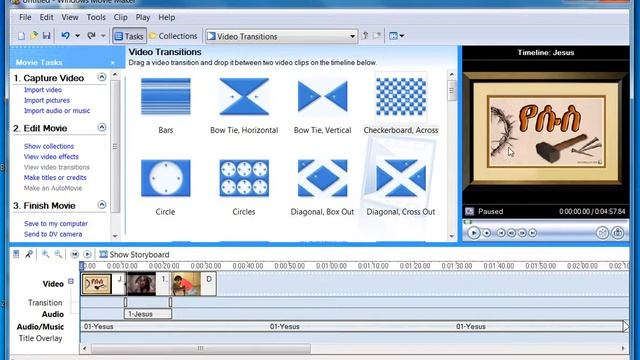This screenshot has height=360, width=640.
Task: Click the Stop button in preview monitor
Action: click(x=487, y=233)
